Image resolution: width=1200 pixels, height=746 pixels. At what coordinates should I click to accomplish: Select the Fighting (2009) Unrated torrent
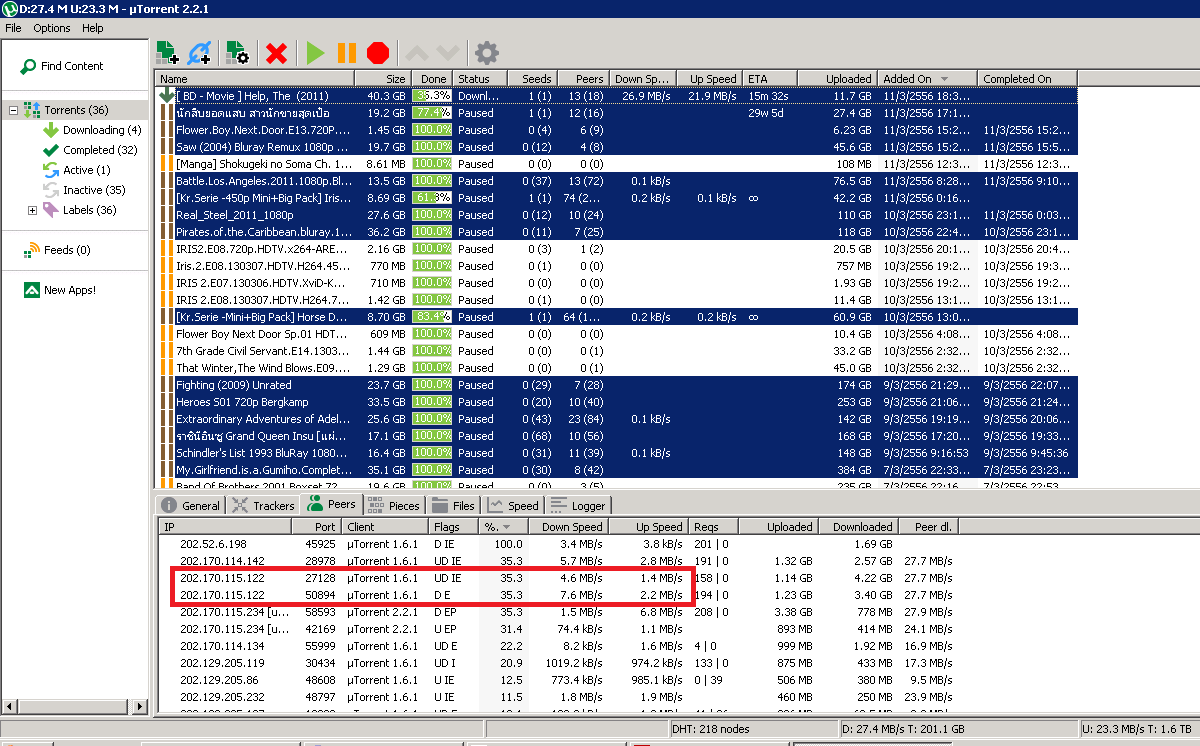point(616,385)
